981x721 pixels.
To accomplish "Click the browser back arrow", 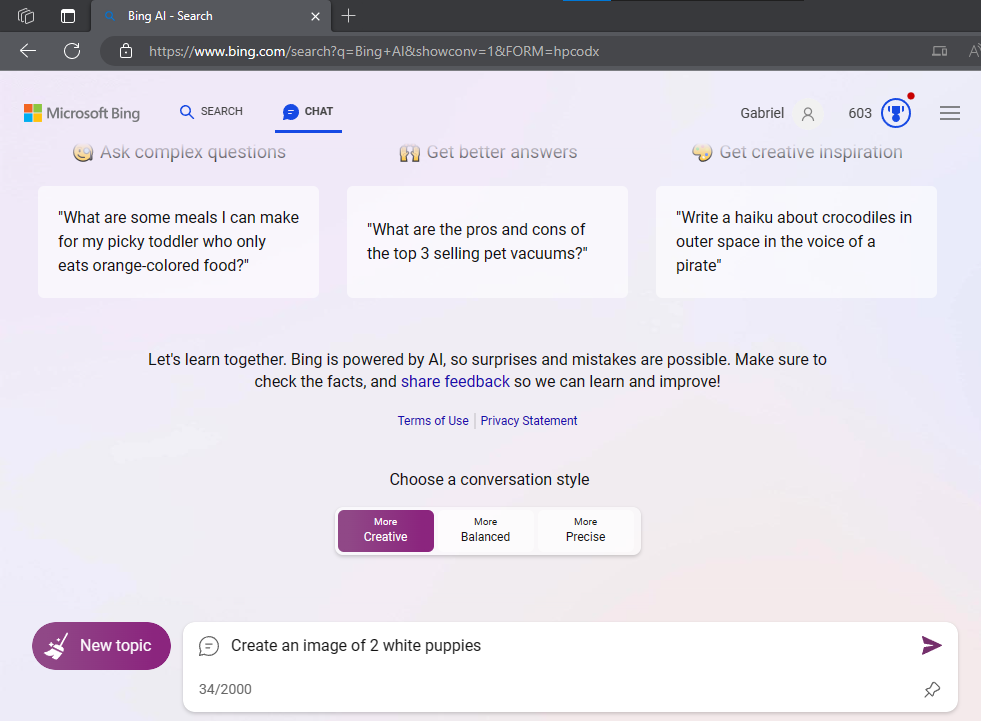I will (28, 51).
